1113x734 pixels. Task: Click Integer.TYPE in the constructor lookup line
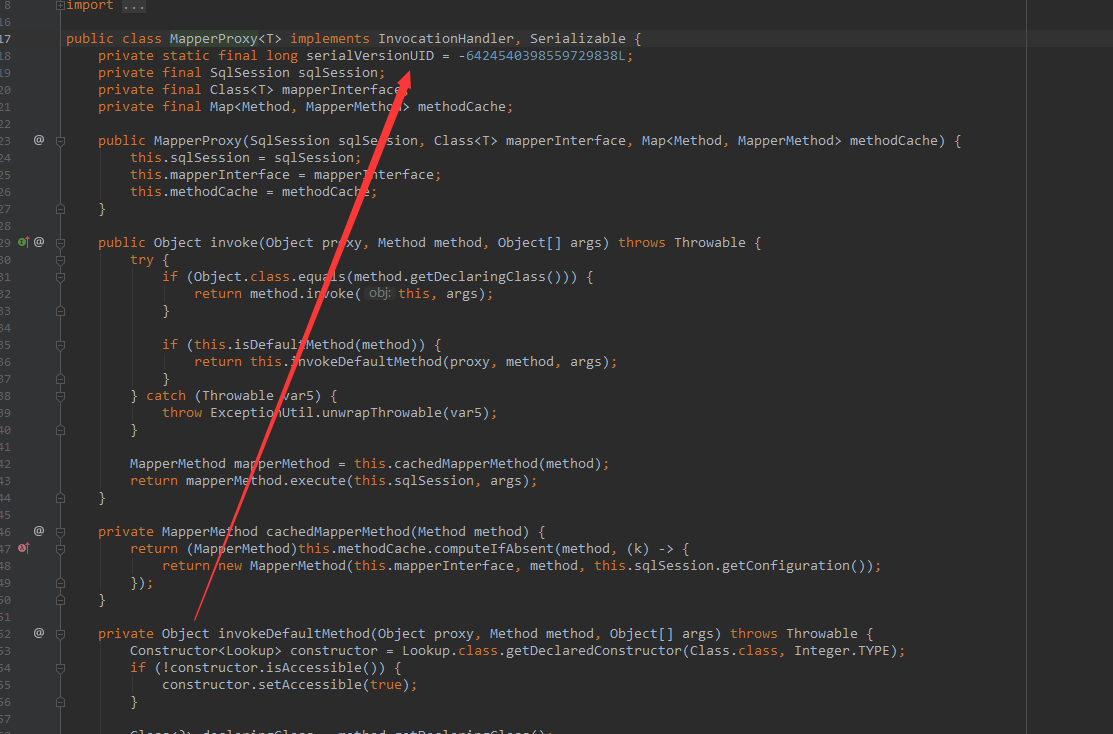pos(842,650)
